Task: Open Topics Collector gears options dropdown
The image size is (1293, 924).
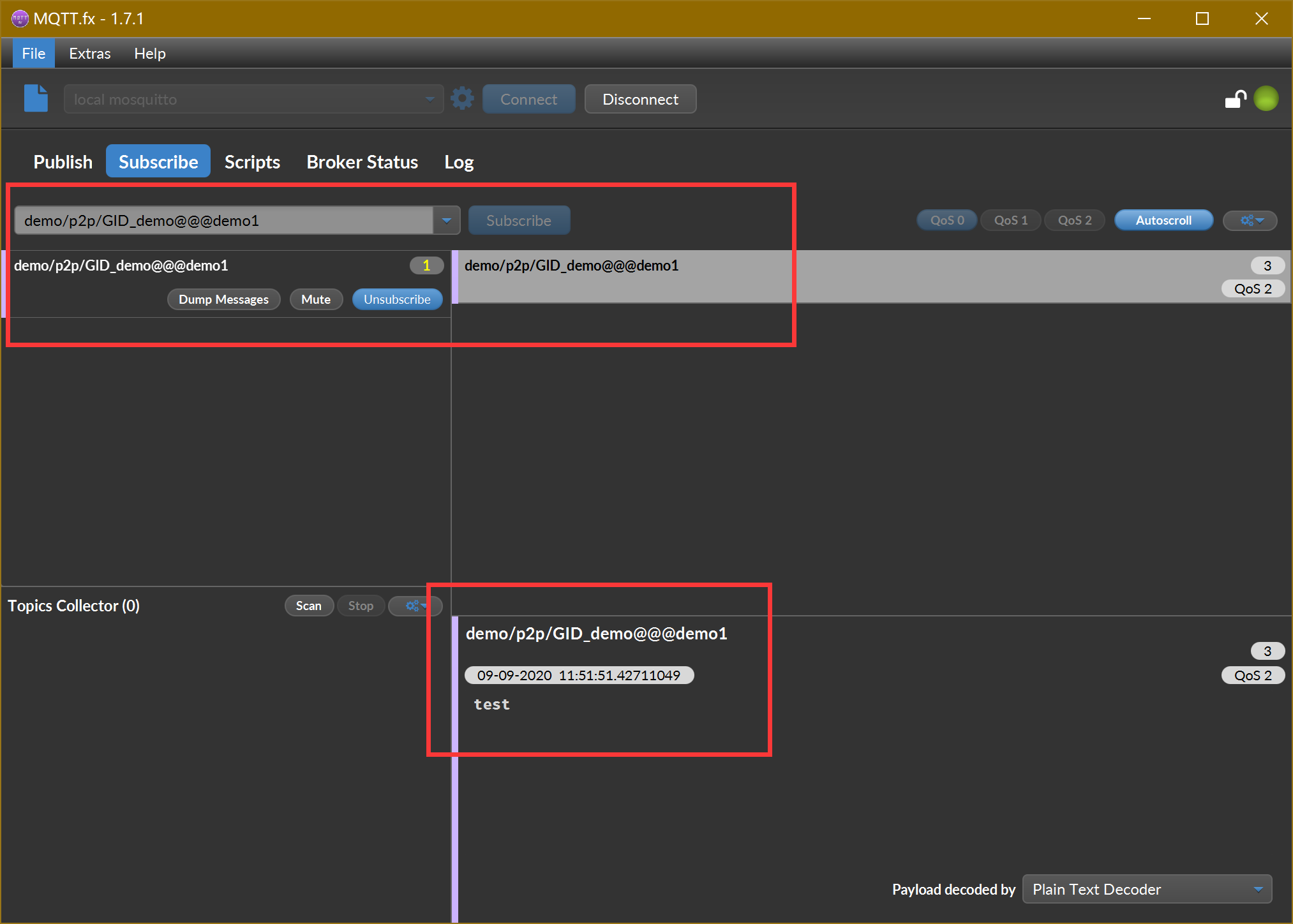Action: [415, 606]
